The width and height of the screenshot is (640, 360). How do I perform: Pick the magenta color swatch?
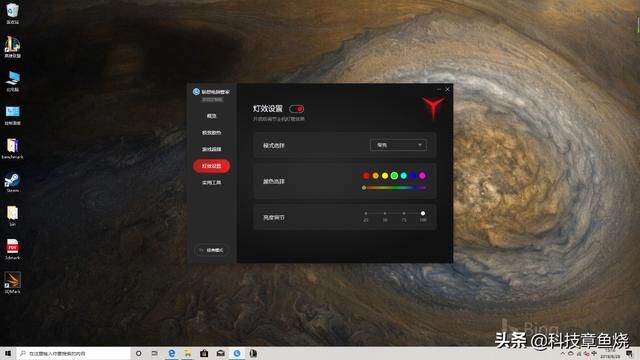[x=422, y=176]
